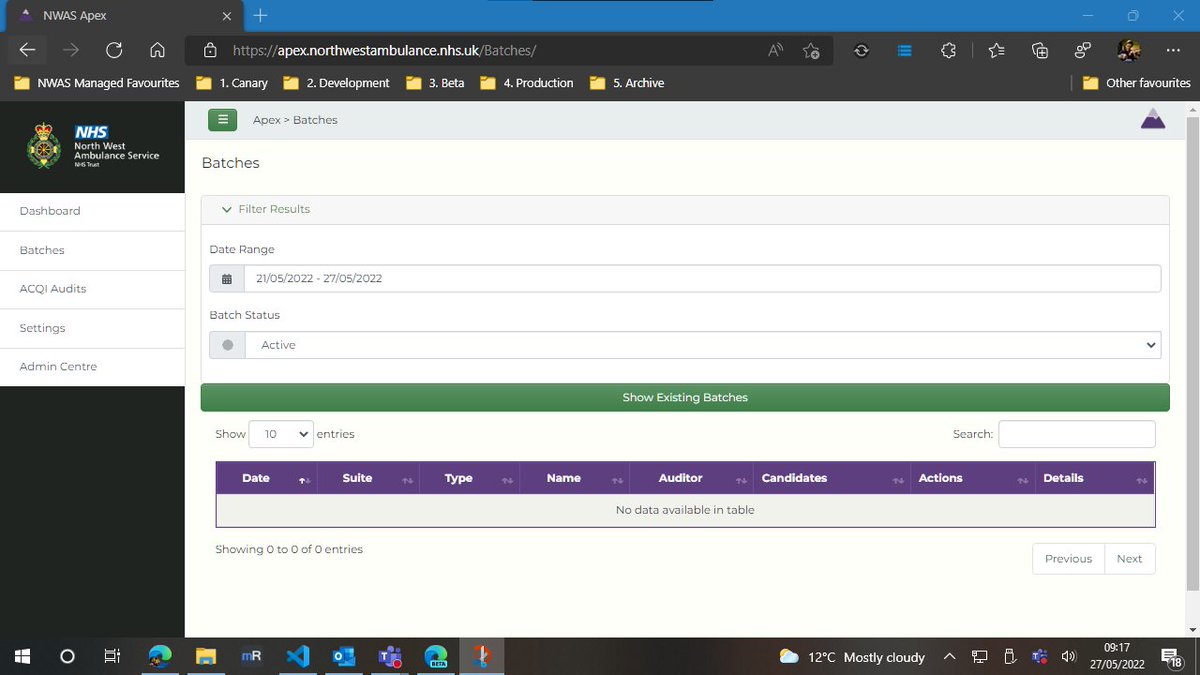This screenshot has height=675, width=1200.
Task: Toggle the green hamburger menu button
Action: 222,119
